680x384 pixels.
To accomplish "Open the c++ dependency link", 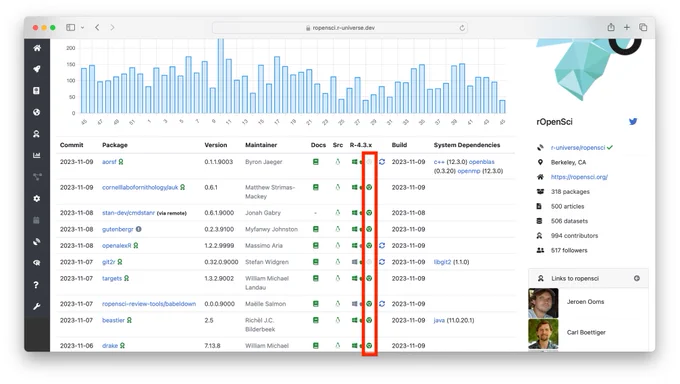I will point(439,162).
